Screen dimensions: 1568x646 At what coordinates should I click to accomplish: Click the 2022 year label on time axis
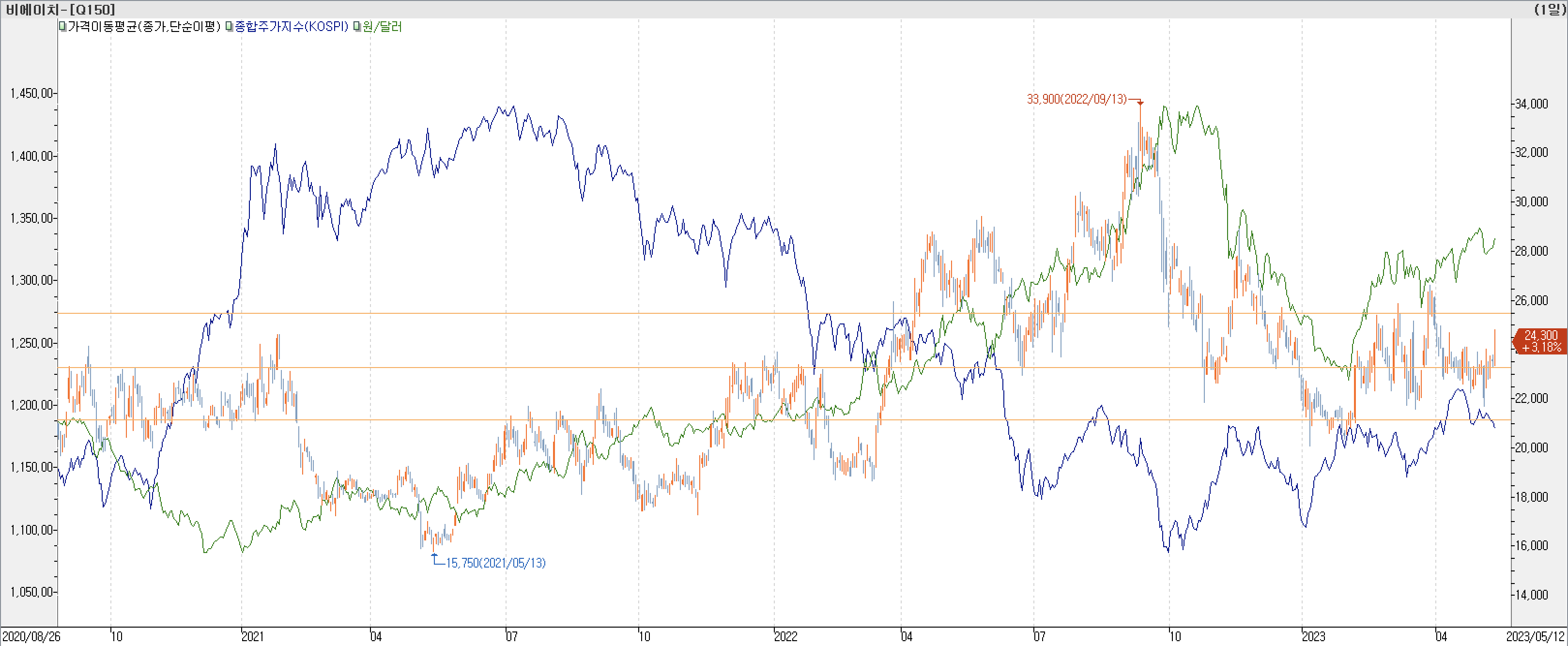click(785, 637)
